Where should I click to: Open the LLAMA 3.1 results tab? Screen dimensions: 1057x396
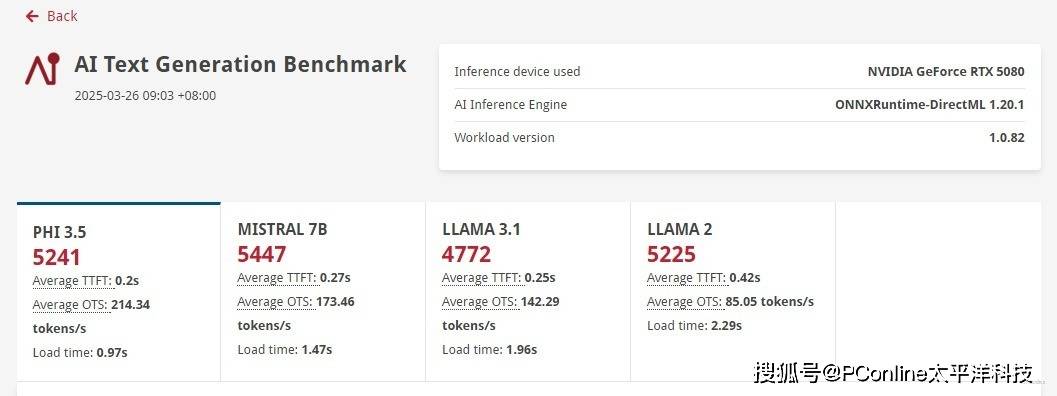(528, 291)
